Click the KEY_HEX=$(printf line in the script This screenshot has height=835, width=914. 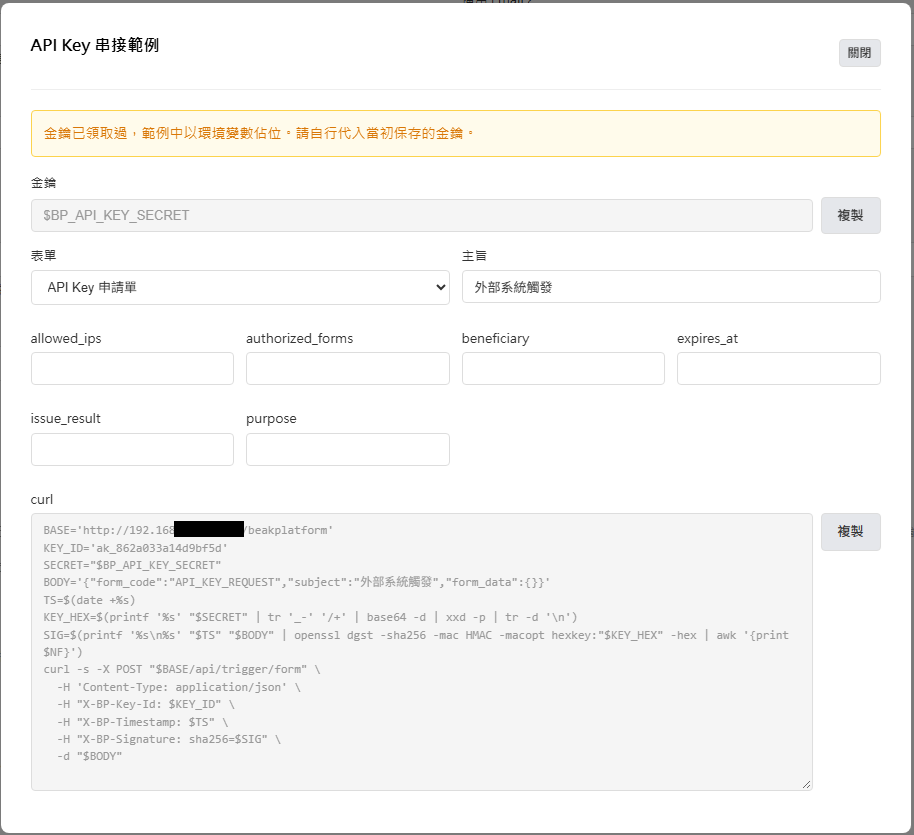310,618
